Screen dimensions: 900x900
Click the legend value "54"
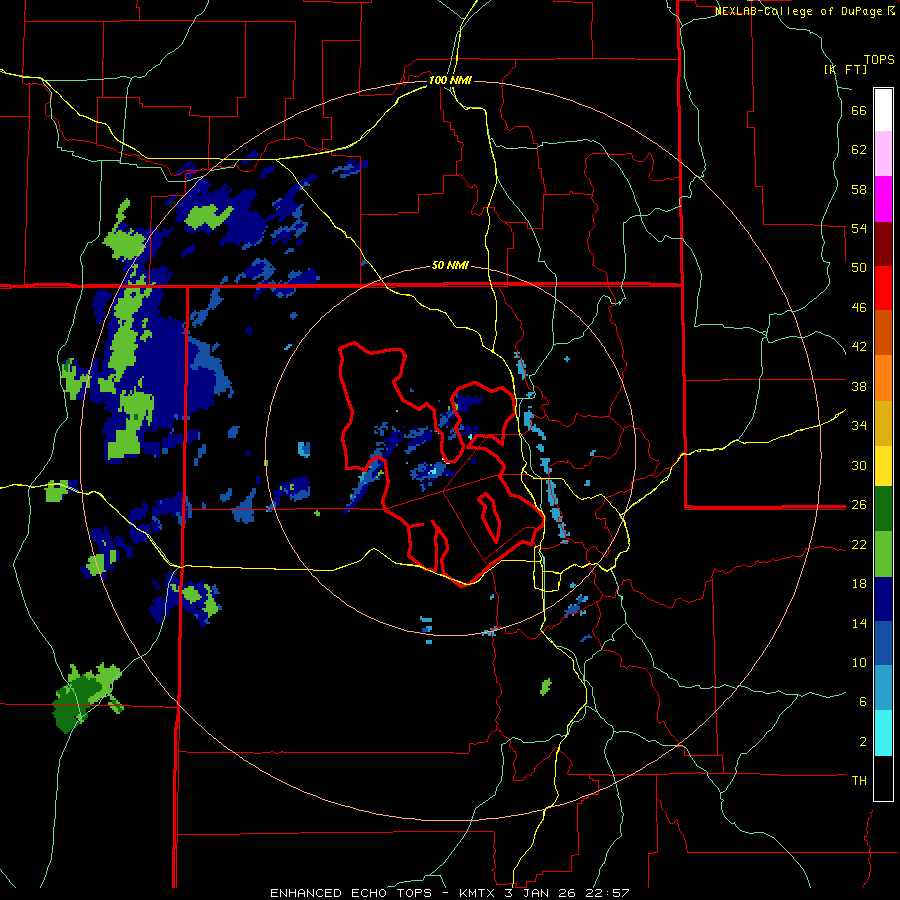[859, 228]
